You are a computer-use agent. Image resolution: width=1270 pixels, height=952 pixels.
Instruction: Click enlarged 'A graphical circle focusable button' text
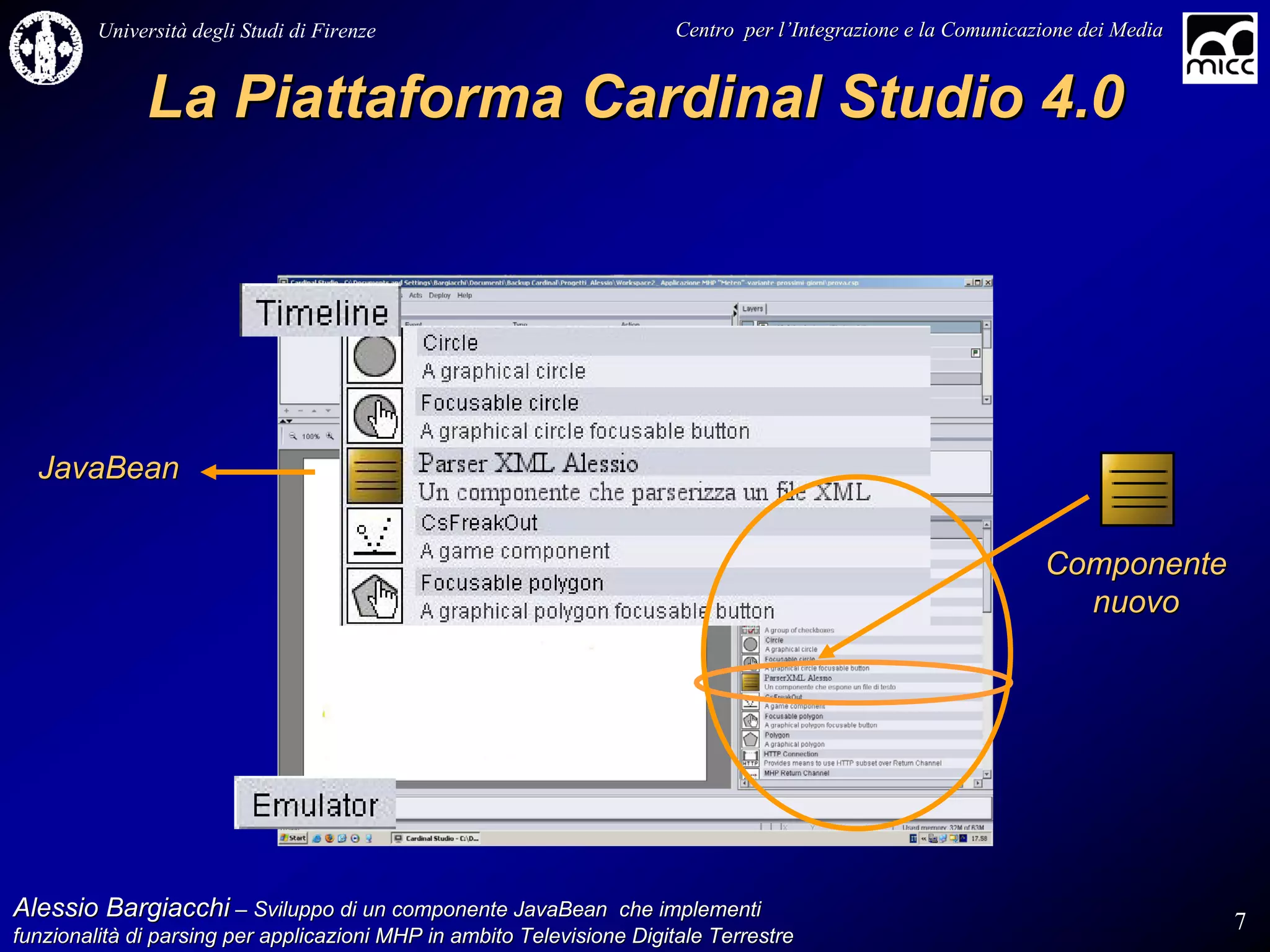[x=585, y=431]
